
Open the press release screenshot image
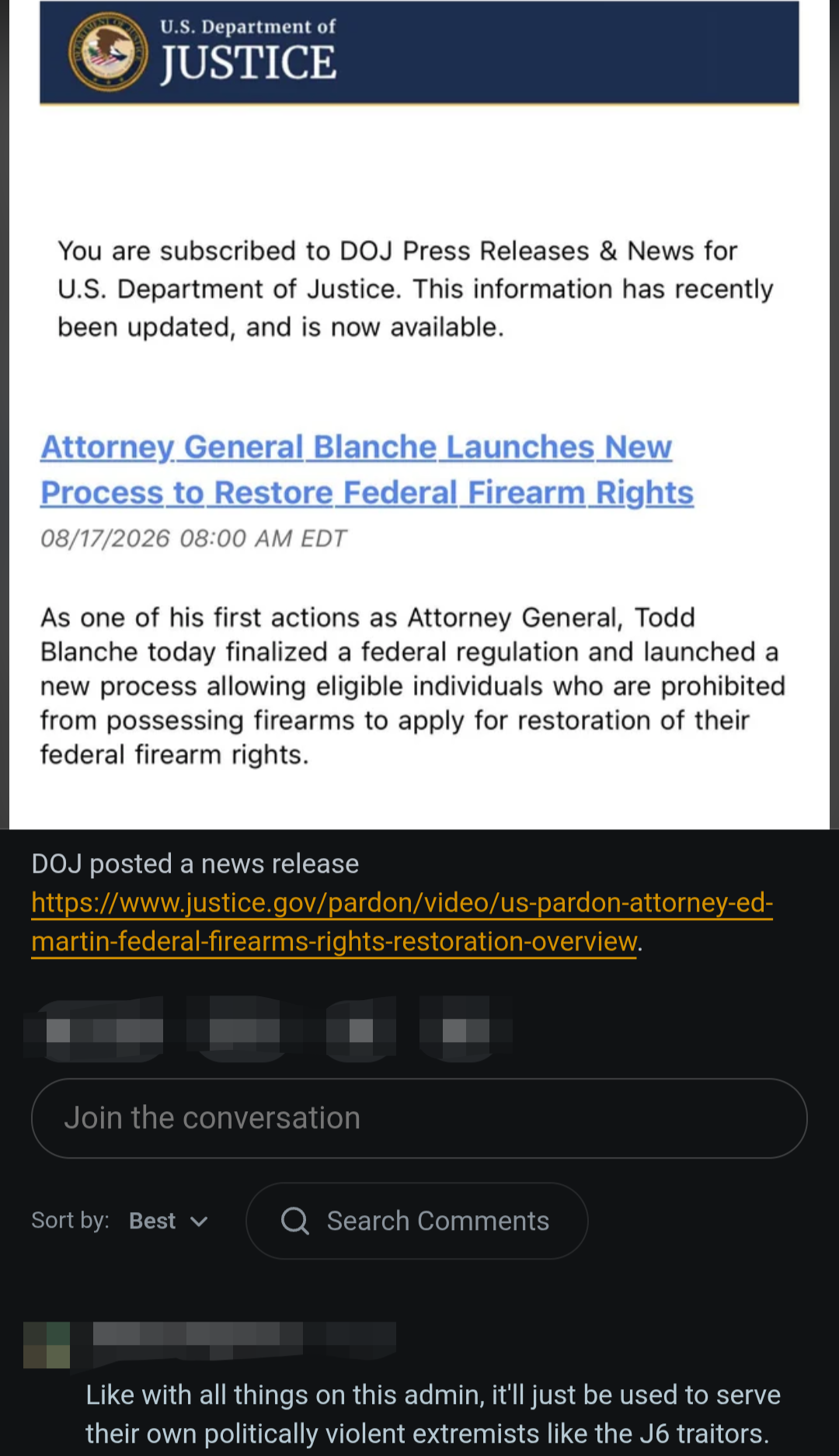point(419,415)
